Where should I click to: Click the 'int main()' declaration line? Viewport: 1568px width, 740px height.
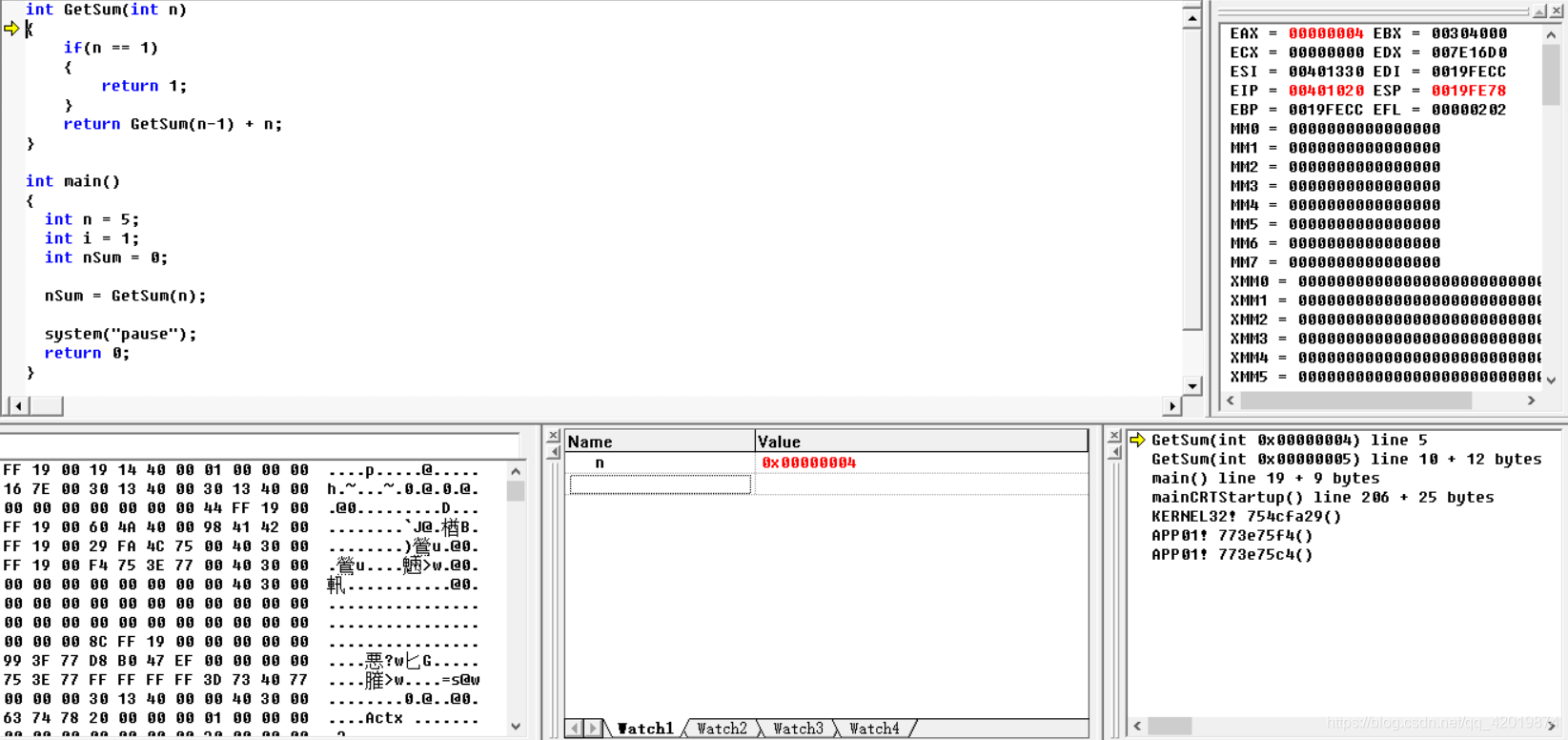(72, 181)
